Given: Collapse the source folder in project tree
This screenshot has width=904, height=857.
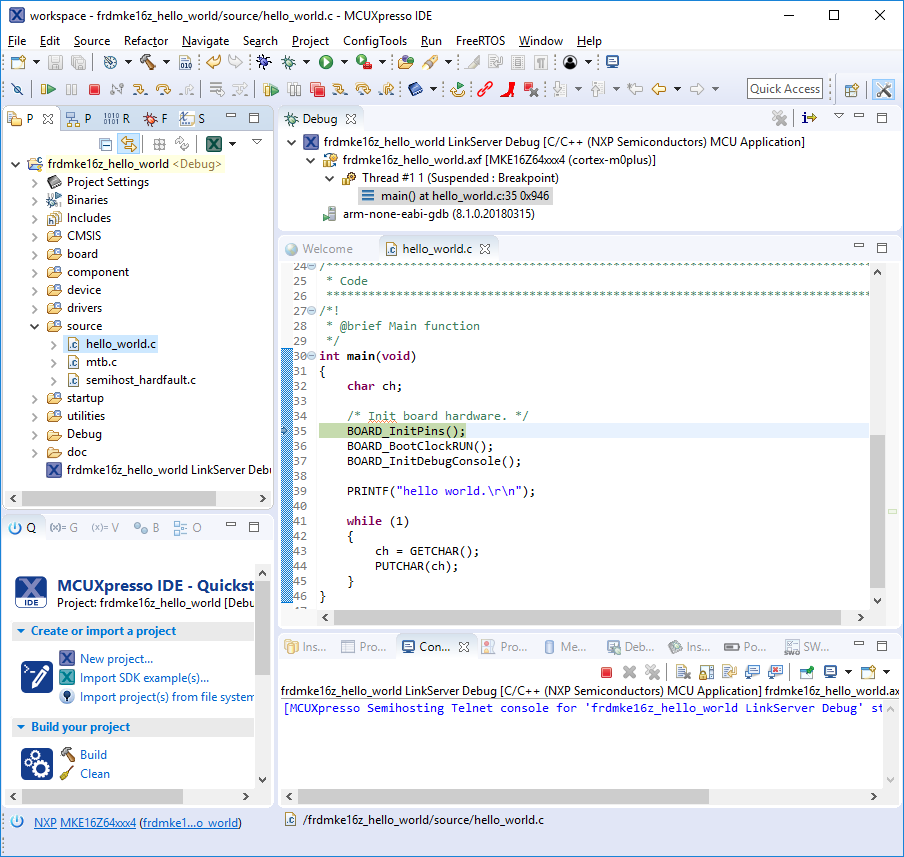Looking at the screenshot, I should coord(35,326).
